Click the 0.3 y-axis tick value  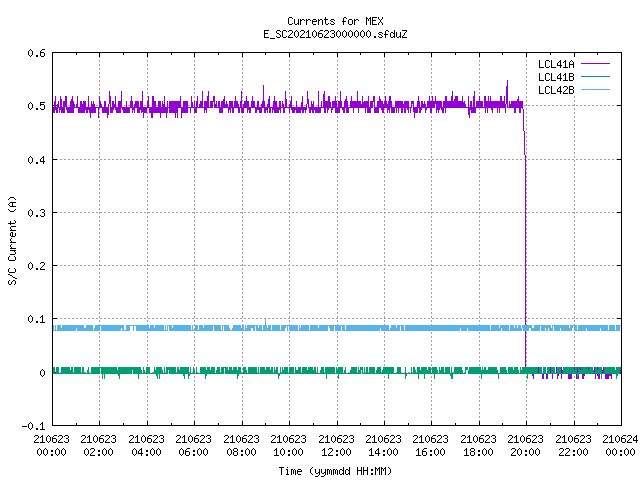pos(36,213)
